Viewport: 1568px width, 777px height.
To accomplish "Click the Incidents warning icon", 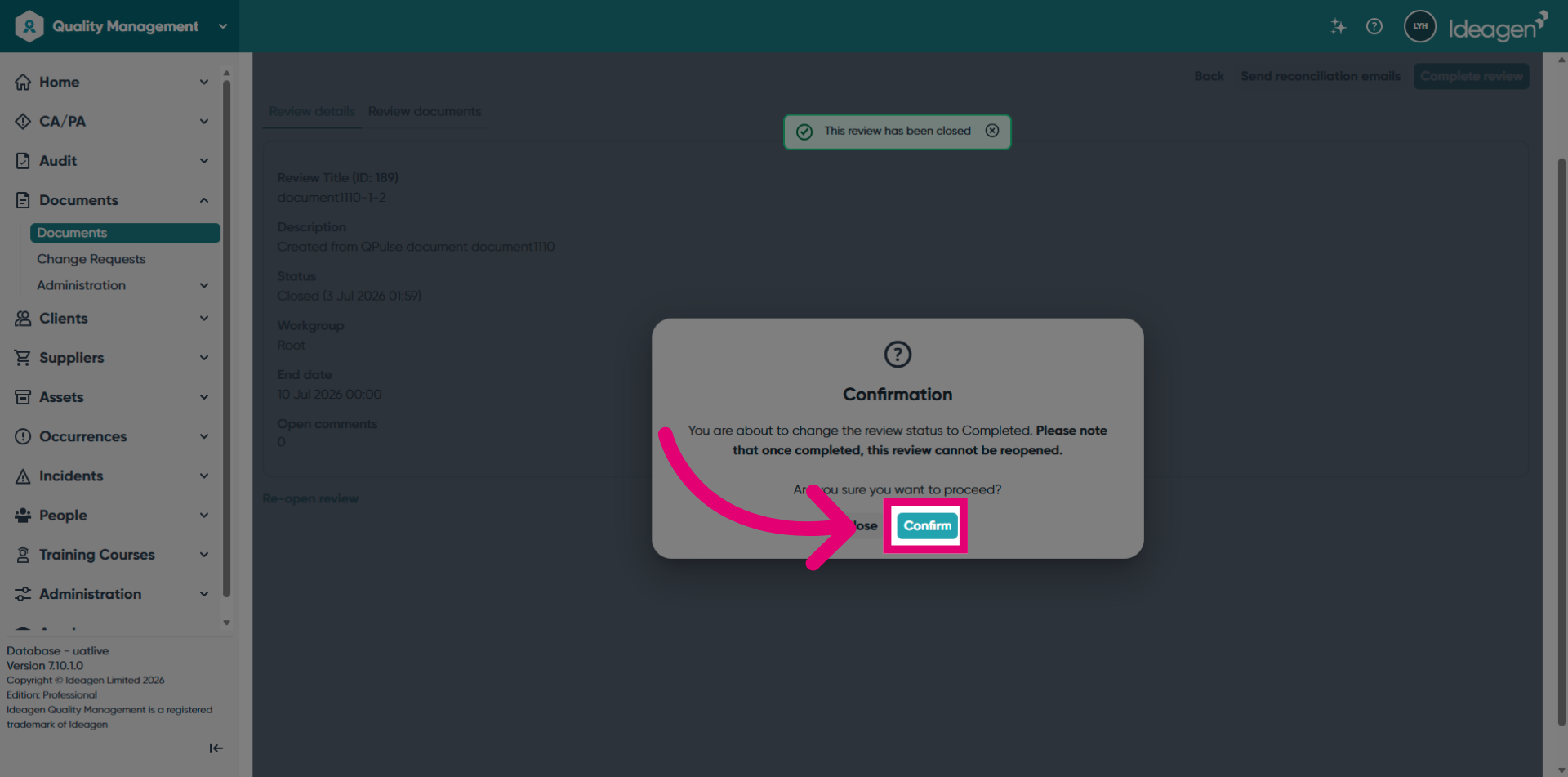I will coord(23,476).
